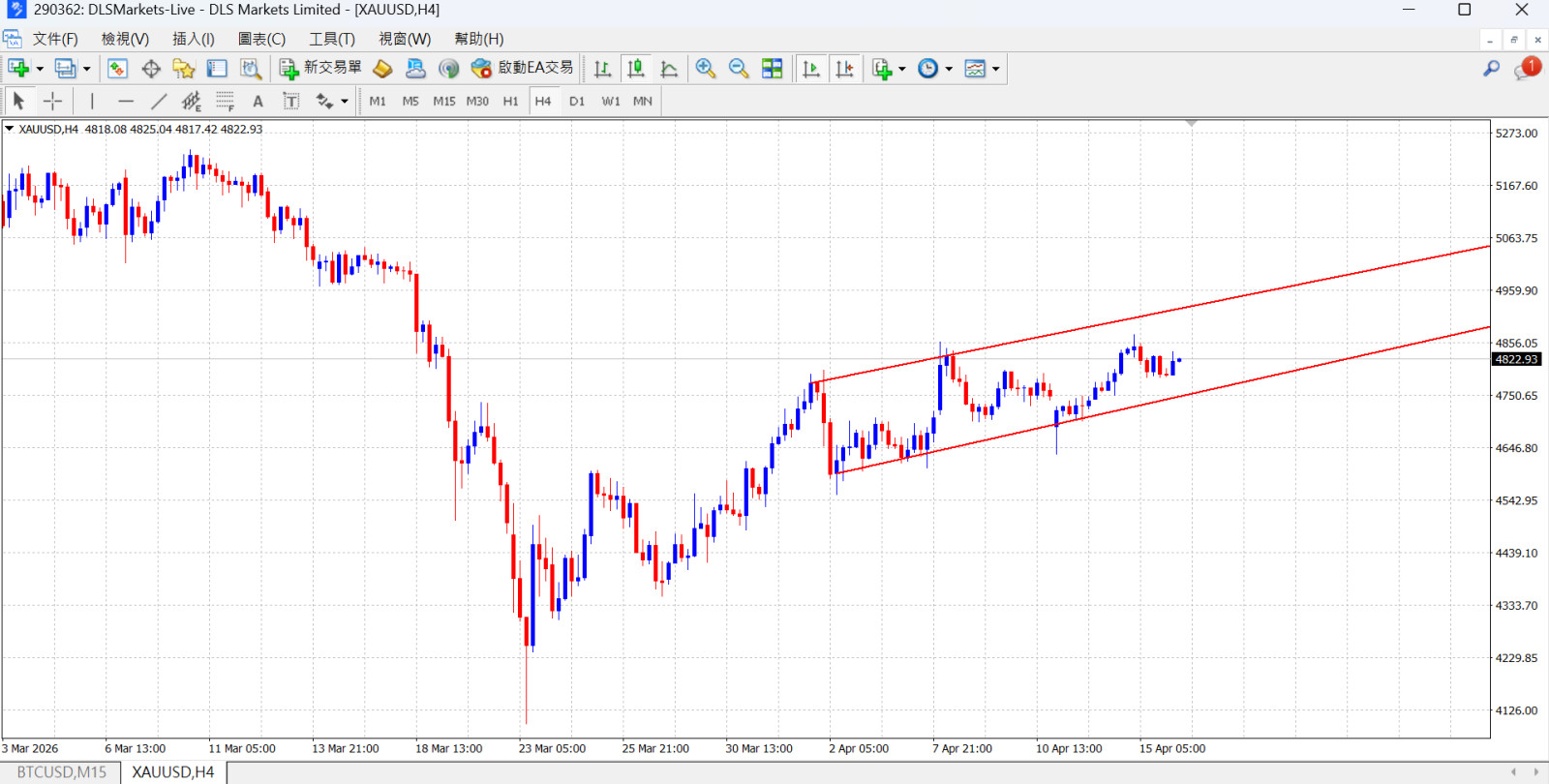Toggle the Chart Shift button
The image size is (1549, 784).
pos(845,69)
